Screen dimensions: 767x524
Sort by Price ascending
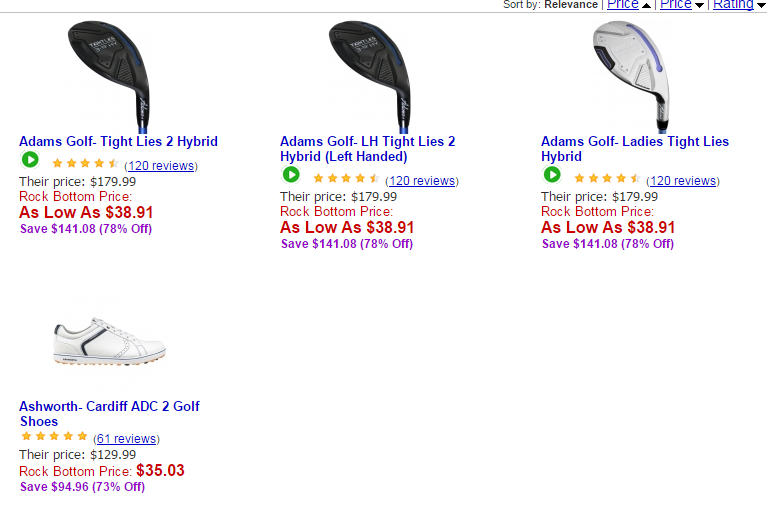point(629,5)
